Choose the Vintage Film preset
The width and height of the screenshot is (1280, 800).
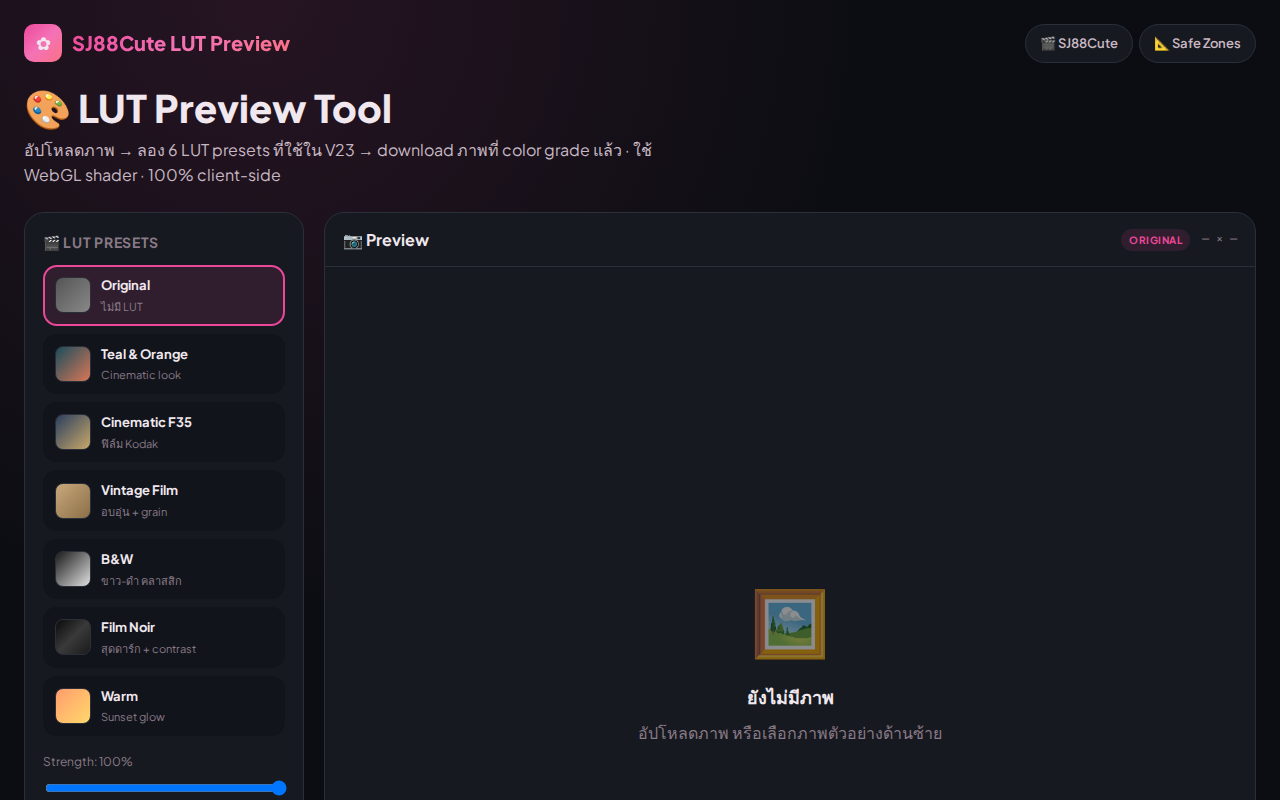click(164, 500)
